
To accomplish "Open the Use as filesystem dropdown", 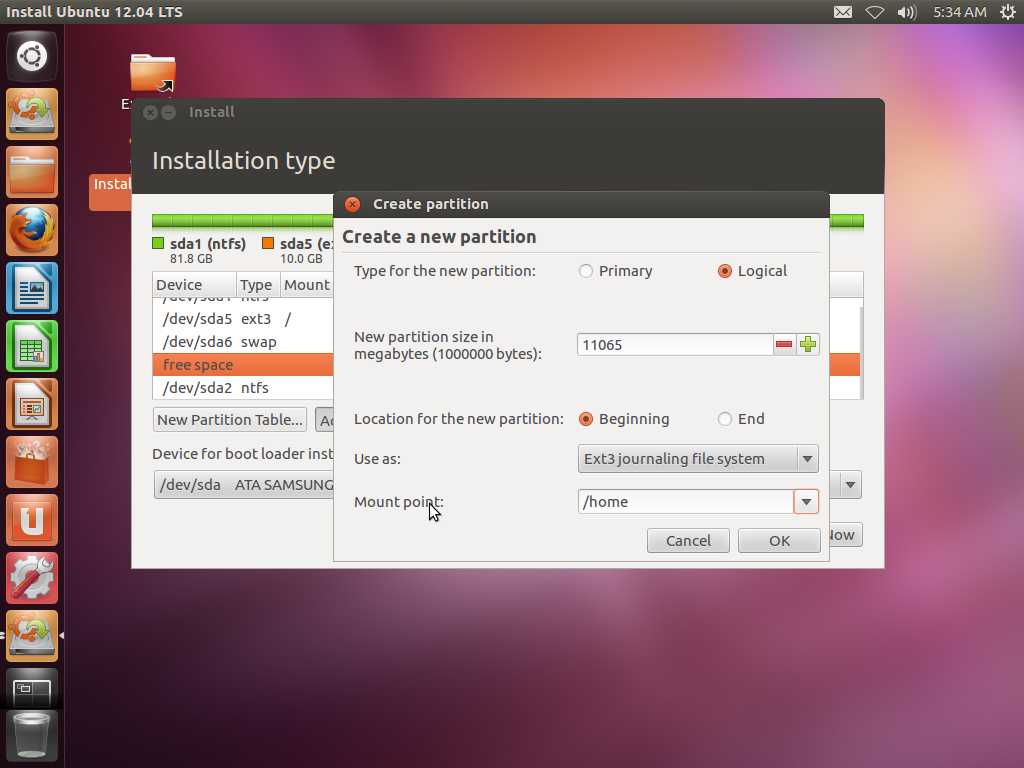I will coord(697,459).
